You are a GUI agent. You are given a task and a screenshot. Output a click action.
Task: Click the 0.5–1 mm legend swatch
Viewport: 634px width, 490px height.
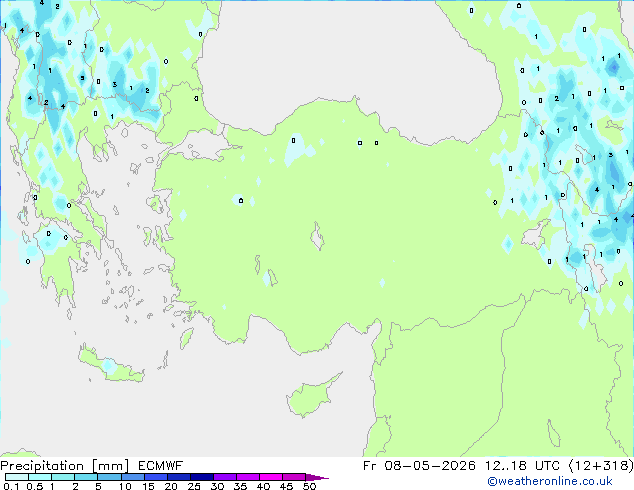(x=40, y=477)
